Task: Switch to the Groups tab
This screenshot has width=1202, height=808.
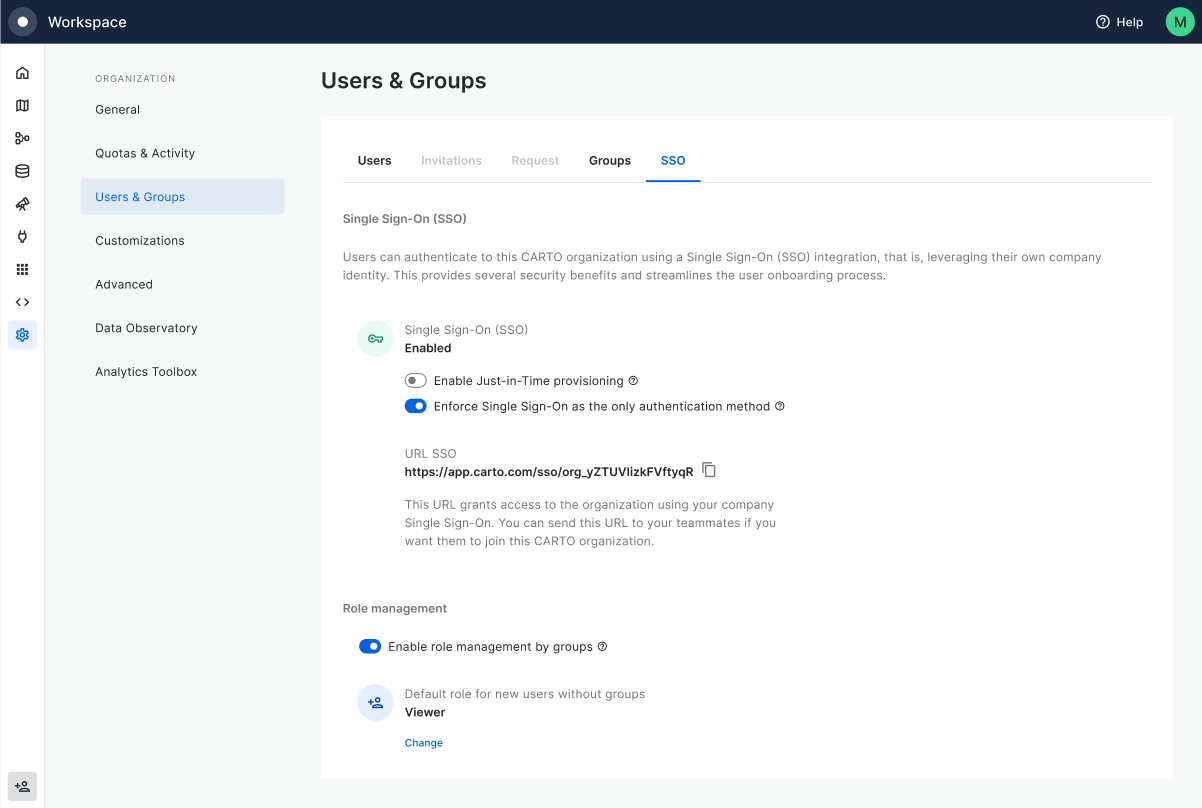Action: [x=609, y=161]
